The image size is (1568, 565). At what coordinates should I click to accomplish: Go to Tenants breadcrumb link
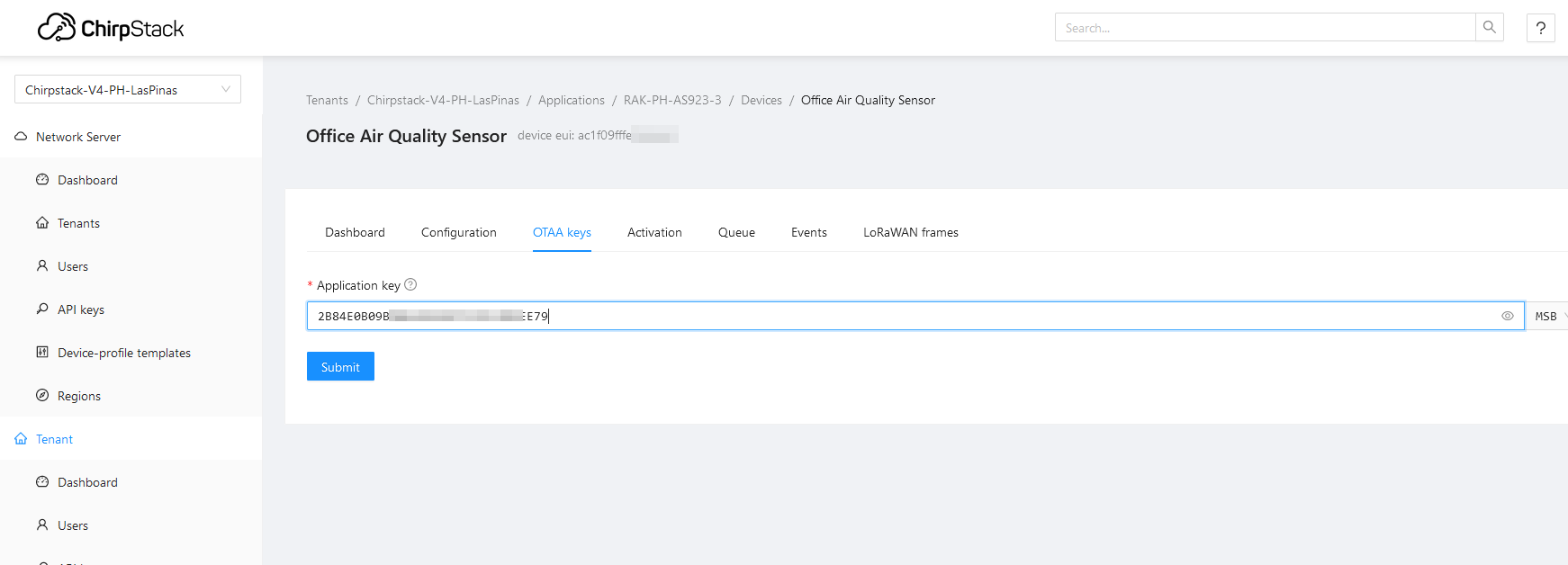(x=327, y=100)
